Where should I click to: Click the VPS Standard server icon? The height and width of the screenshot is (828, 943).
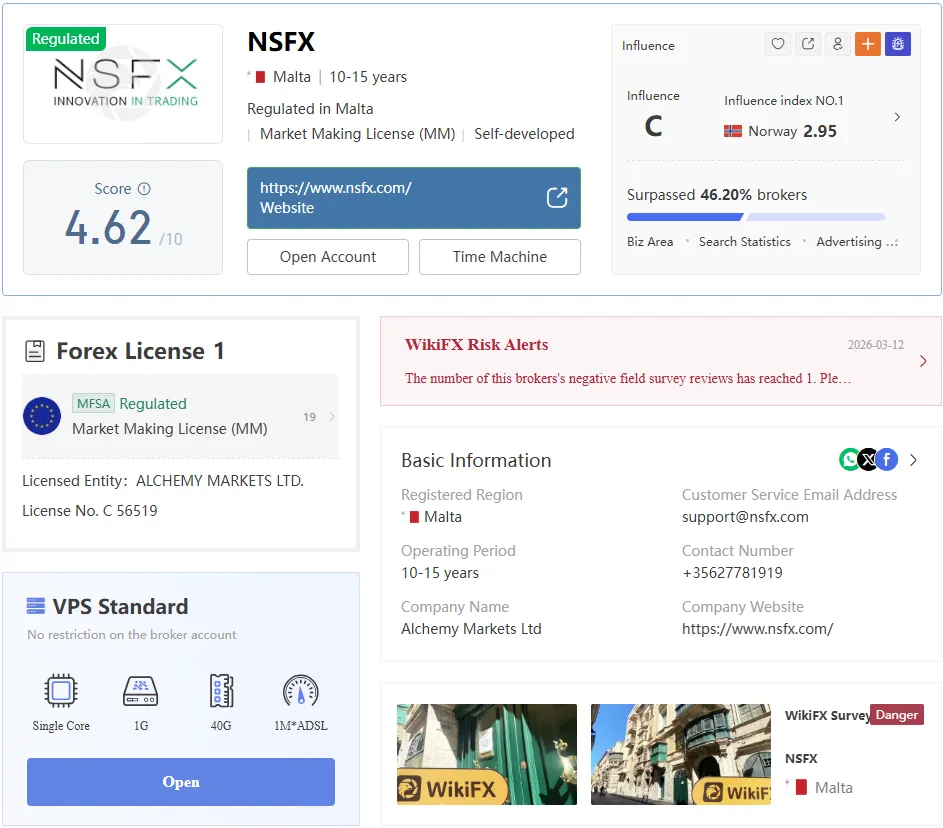pyautogui.click(x=36, y=606)
